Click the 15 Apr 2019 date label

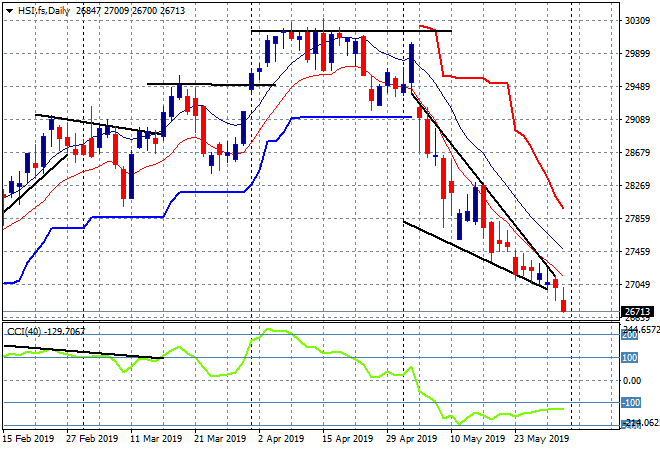click(x=348, y=439)
